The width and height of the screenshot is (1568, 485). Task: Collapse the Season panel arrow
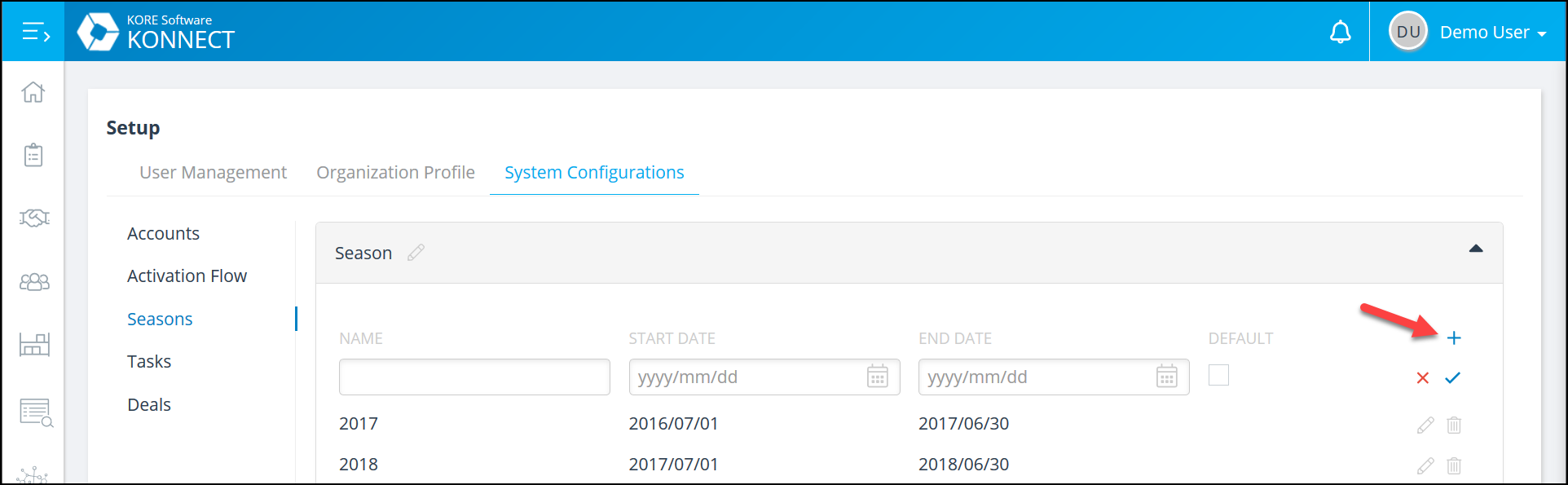tap(1476, 249)
